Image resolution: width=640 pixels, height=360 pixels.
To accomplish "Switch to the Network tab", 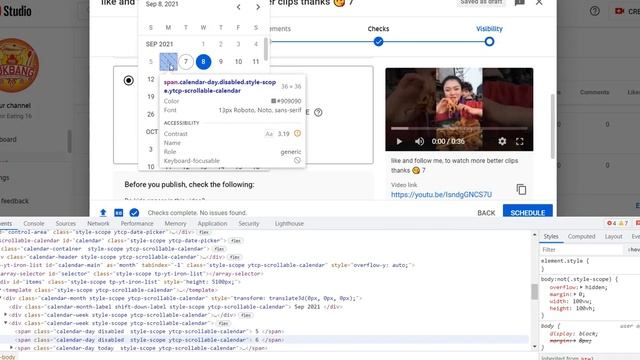I will pyautogui.click(x=98, y=224).
